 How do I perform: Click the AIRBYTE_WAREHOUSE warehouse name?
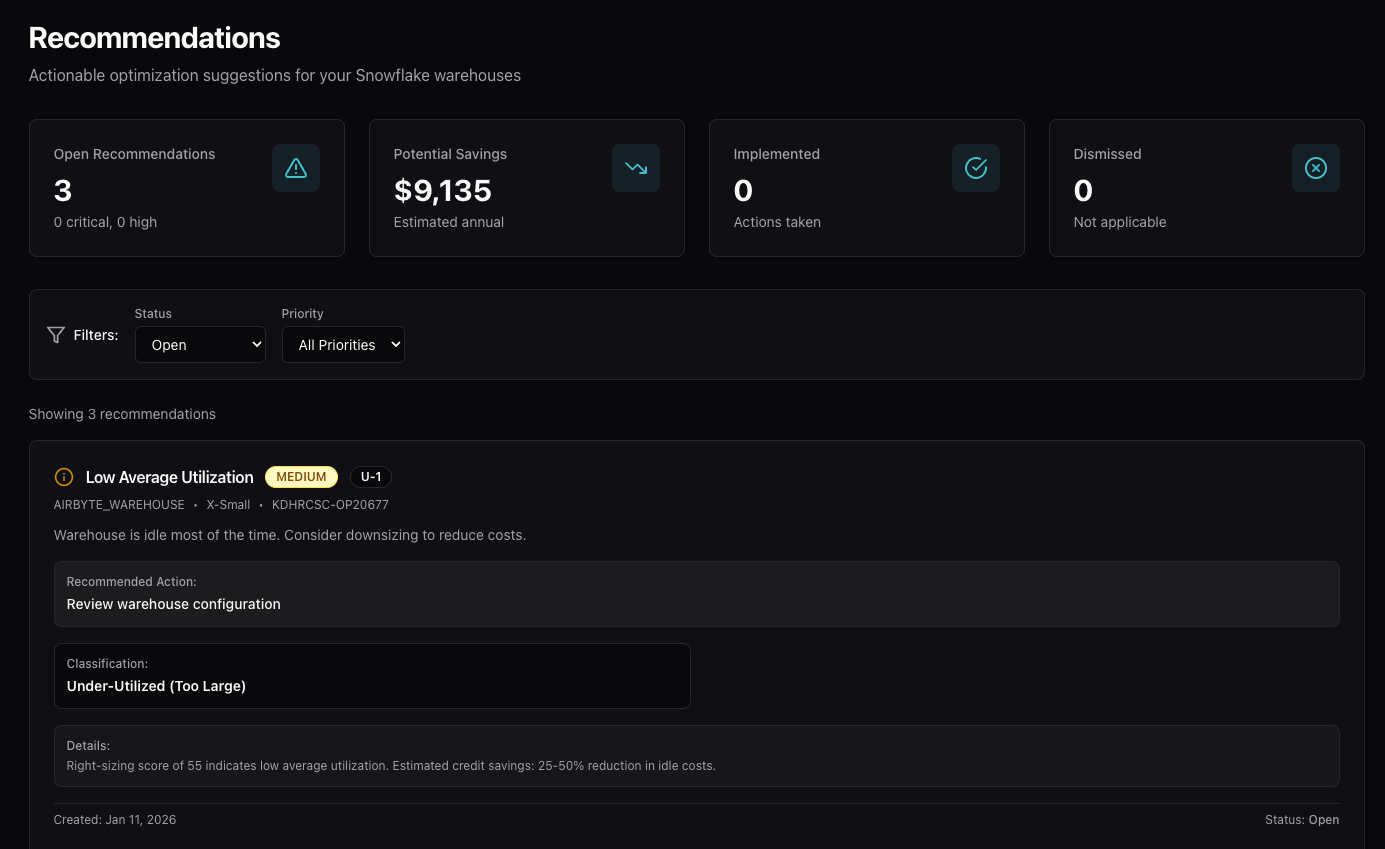click(x=119, y=505)
